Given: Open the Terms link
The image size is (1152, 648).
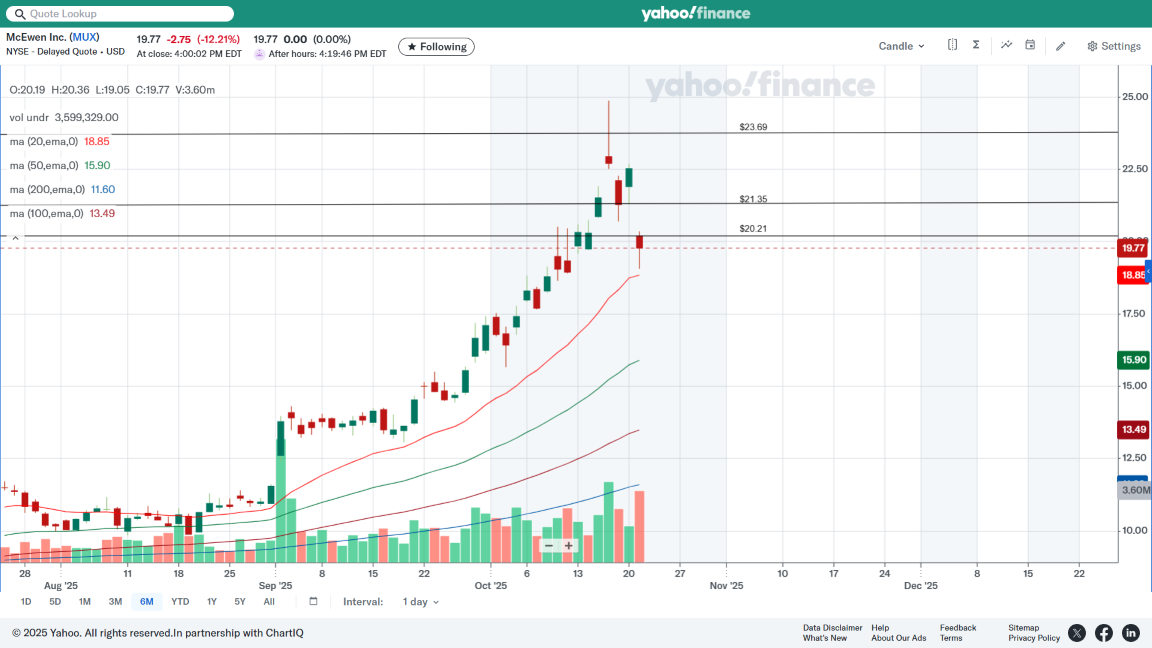Looking at the screenshot, I should (x=951, y=638).
